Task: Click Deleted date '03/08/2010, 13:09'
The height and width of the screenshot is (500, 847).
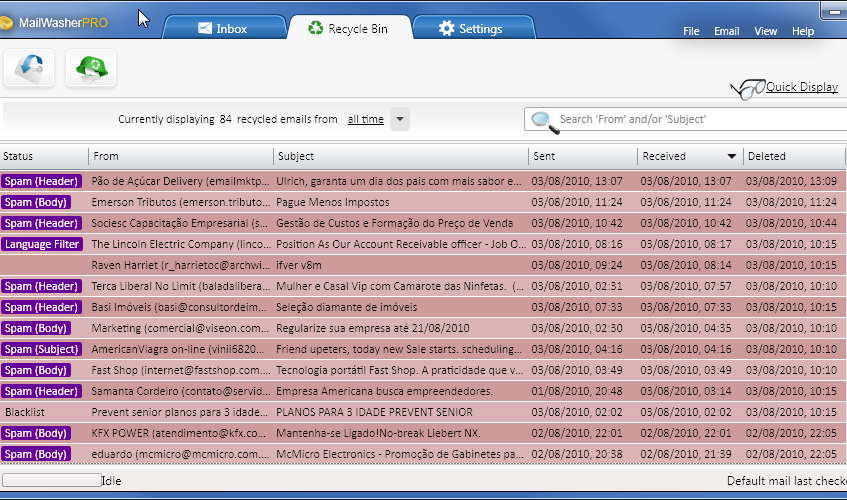Action: pyautogui.click(x=791, y=181)
